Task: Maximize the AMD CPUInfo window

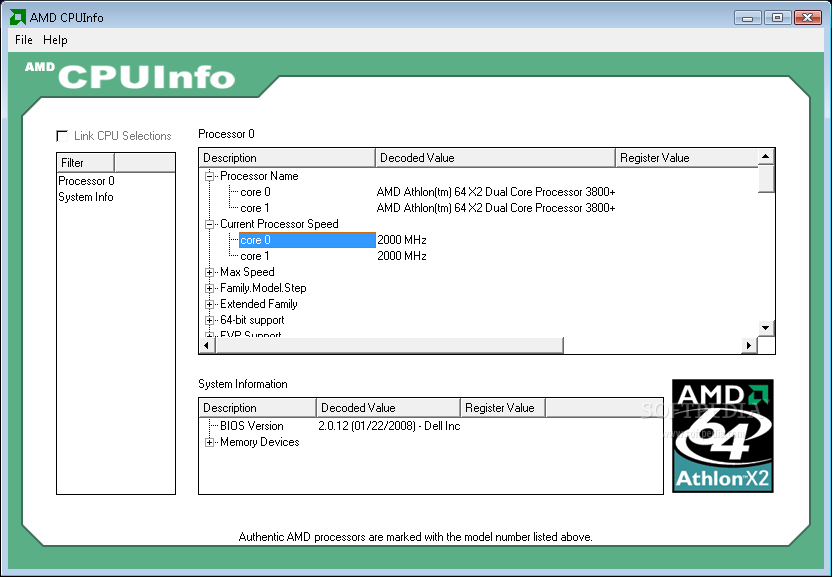Action: point(777,18)
